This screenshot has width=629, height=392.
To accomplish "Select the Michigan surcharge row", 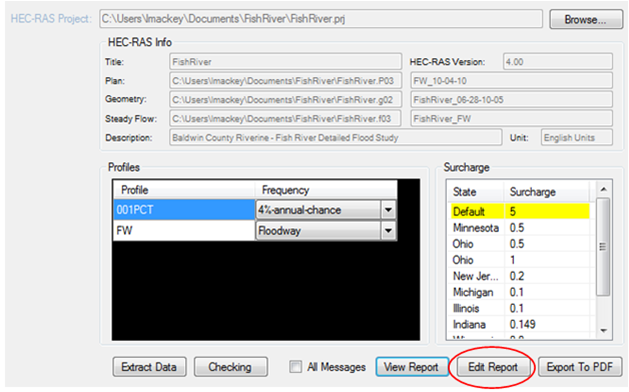I will point(520,292).
